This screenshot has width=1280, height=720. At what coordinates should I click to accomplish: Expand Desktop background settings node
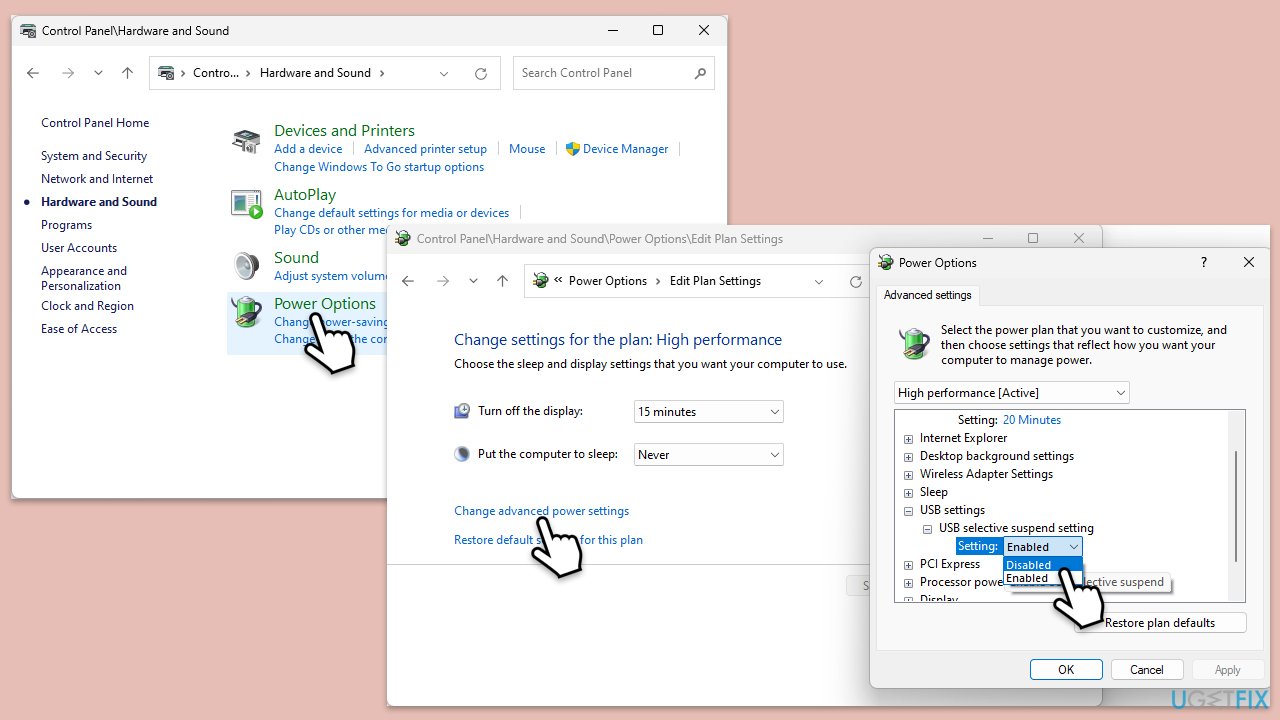pyautogui.click(x=909, y=457)
